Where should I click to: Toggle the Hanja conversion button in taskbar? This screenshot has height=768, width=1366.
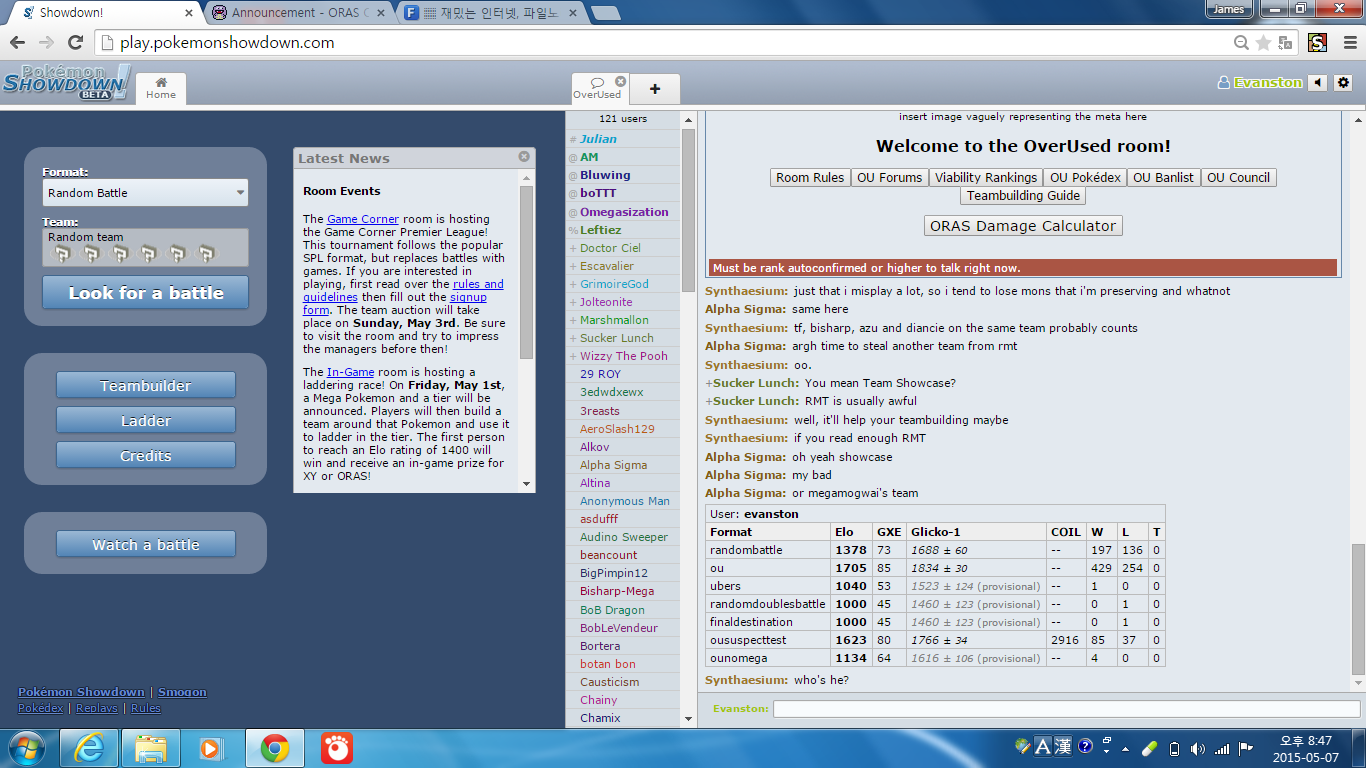pyautogui.click(x=1062, y=747)
